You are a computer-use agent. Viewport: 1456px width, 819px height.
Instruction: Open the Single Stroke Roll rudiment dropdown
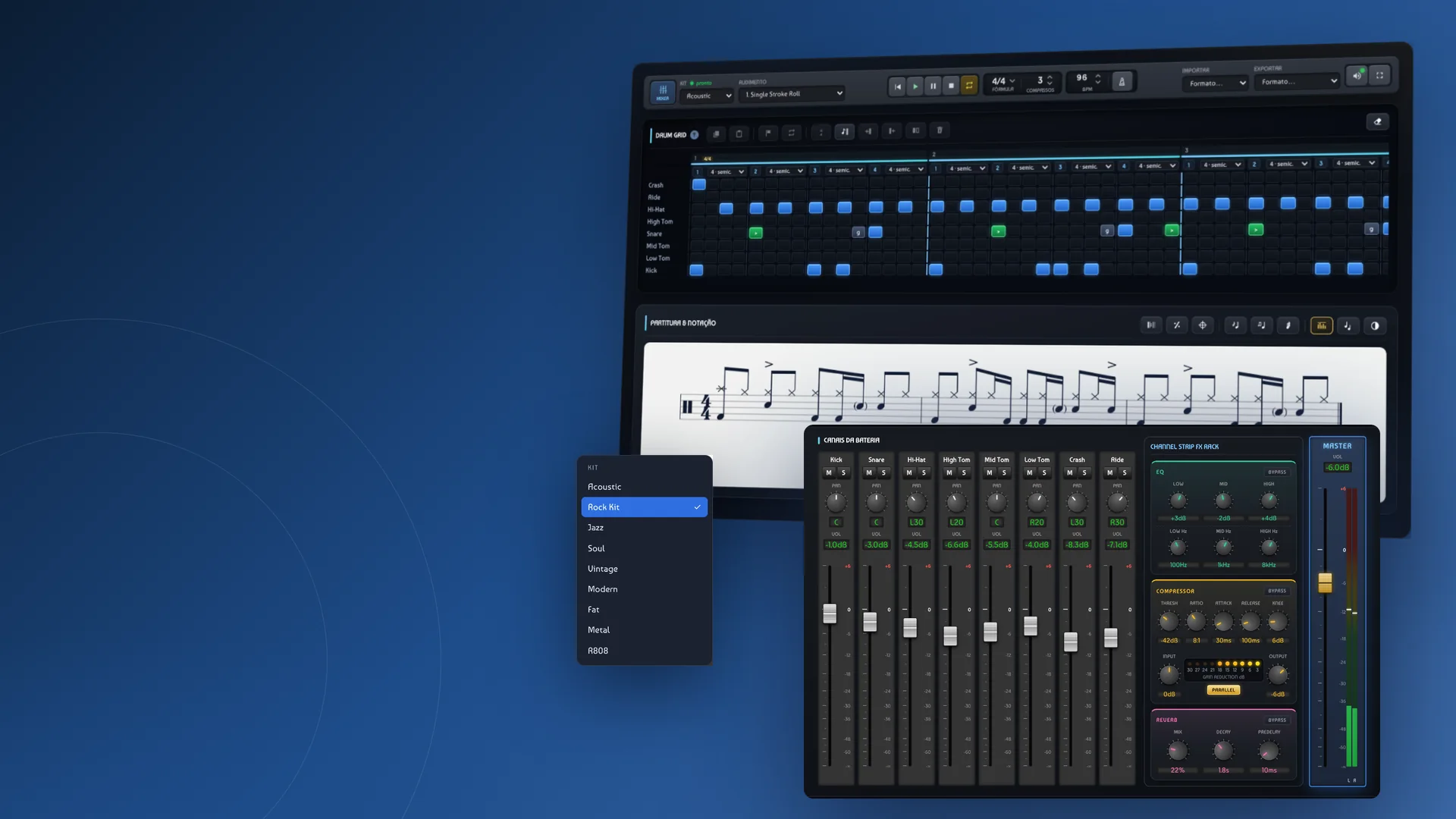tap(792, 94)
